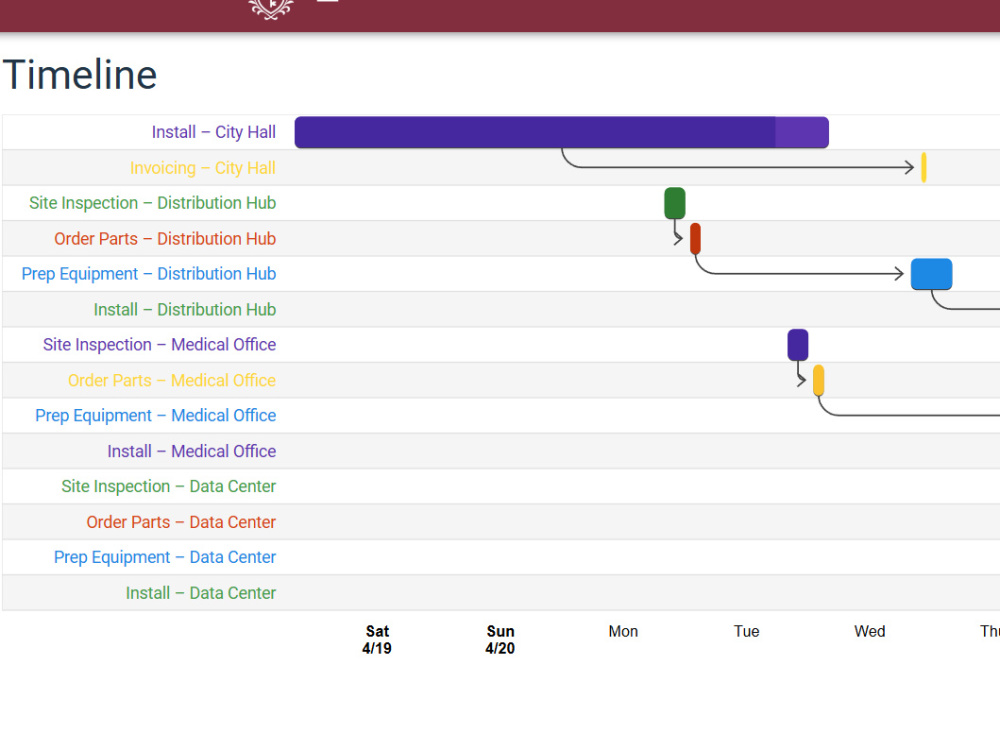
Task: Click the Install – City Hall purple bar
Action: (561, 132)
